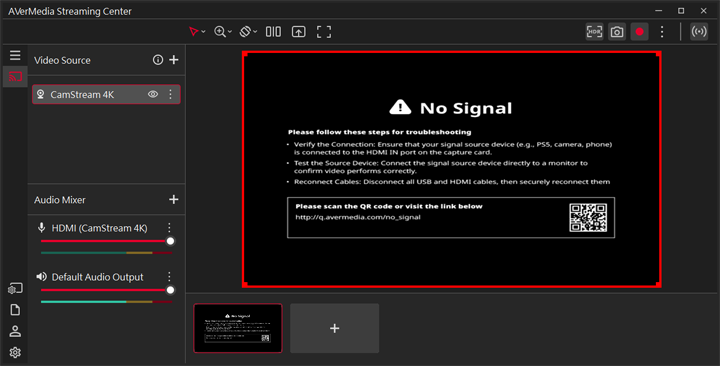The image size is (720, 366).
Task: Add a new video source
Action: pos(174,60)
